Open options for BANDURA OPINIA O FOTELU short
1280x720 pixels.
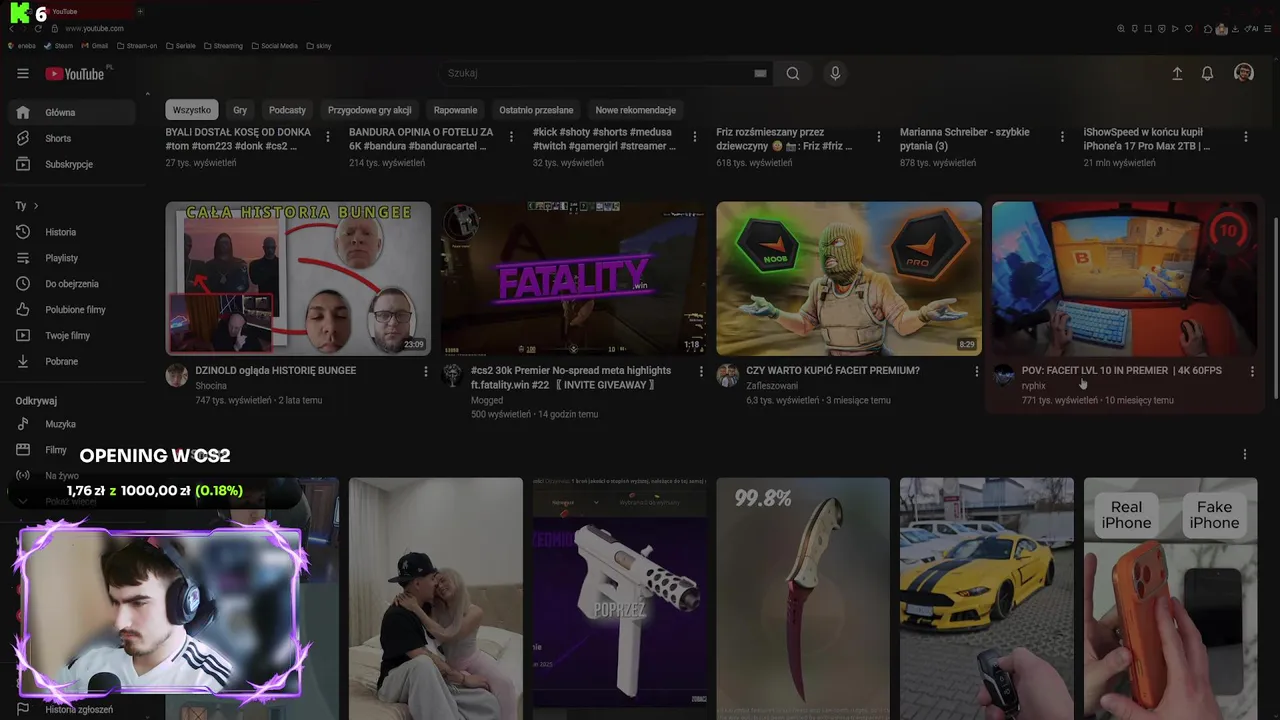pos(512,137)
